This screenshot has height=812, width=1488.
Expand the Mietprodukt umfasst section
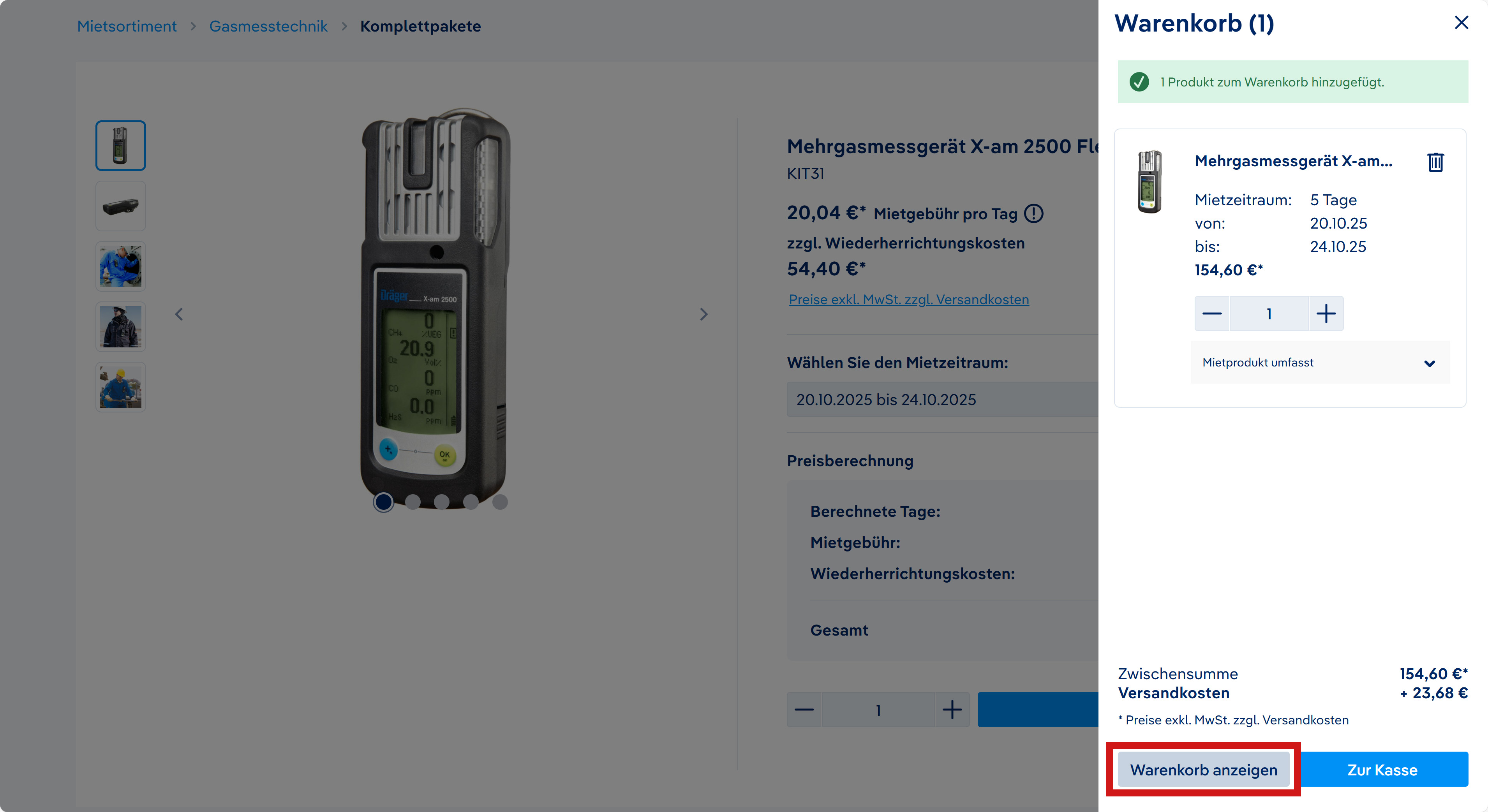click(x=1319, y=363)
